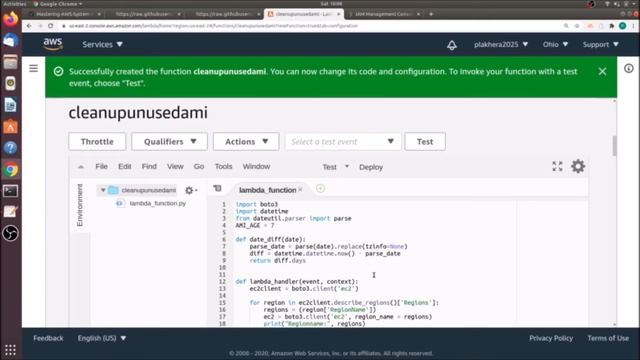Open Ubuntu Software from the dock
The height and width of the screenshot is (360, 640).
[11, 127]
